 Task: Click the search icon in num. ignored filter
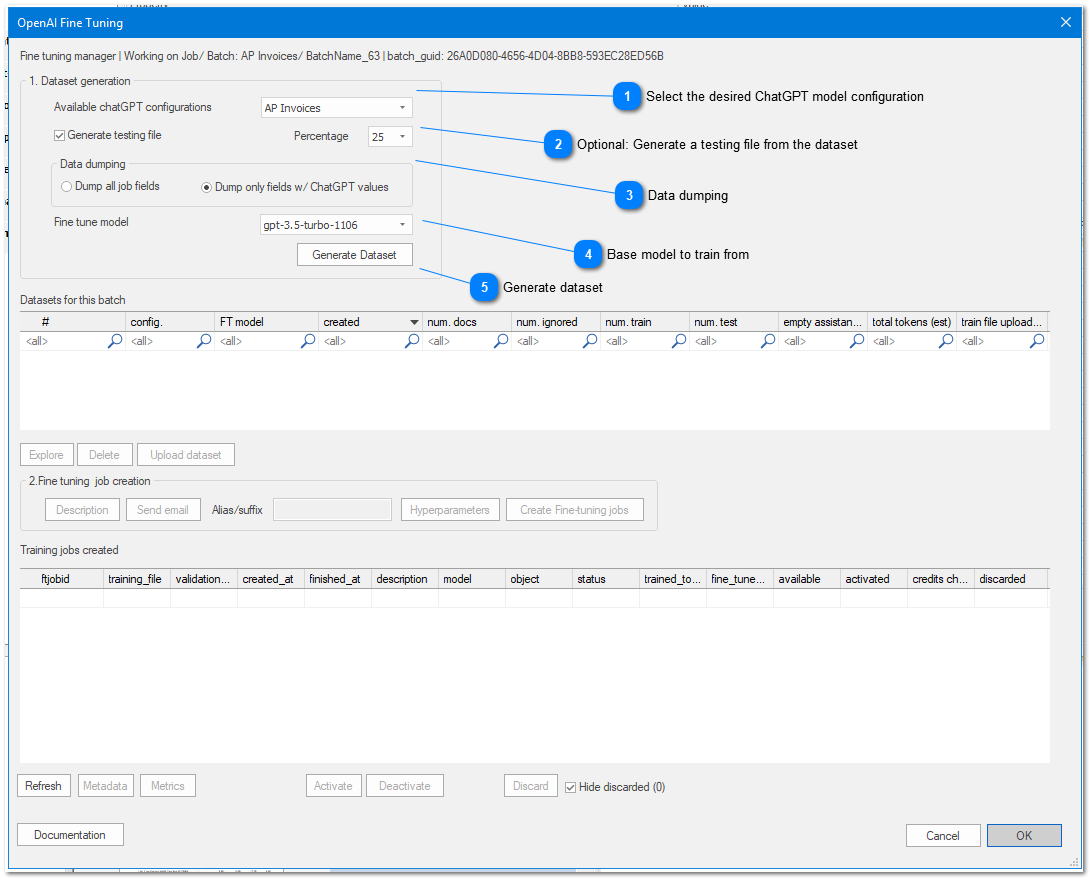tap(590, 341)
